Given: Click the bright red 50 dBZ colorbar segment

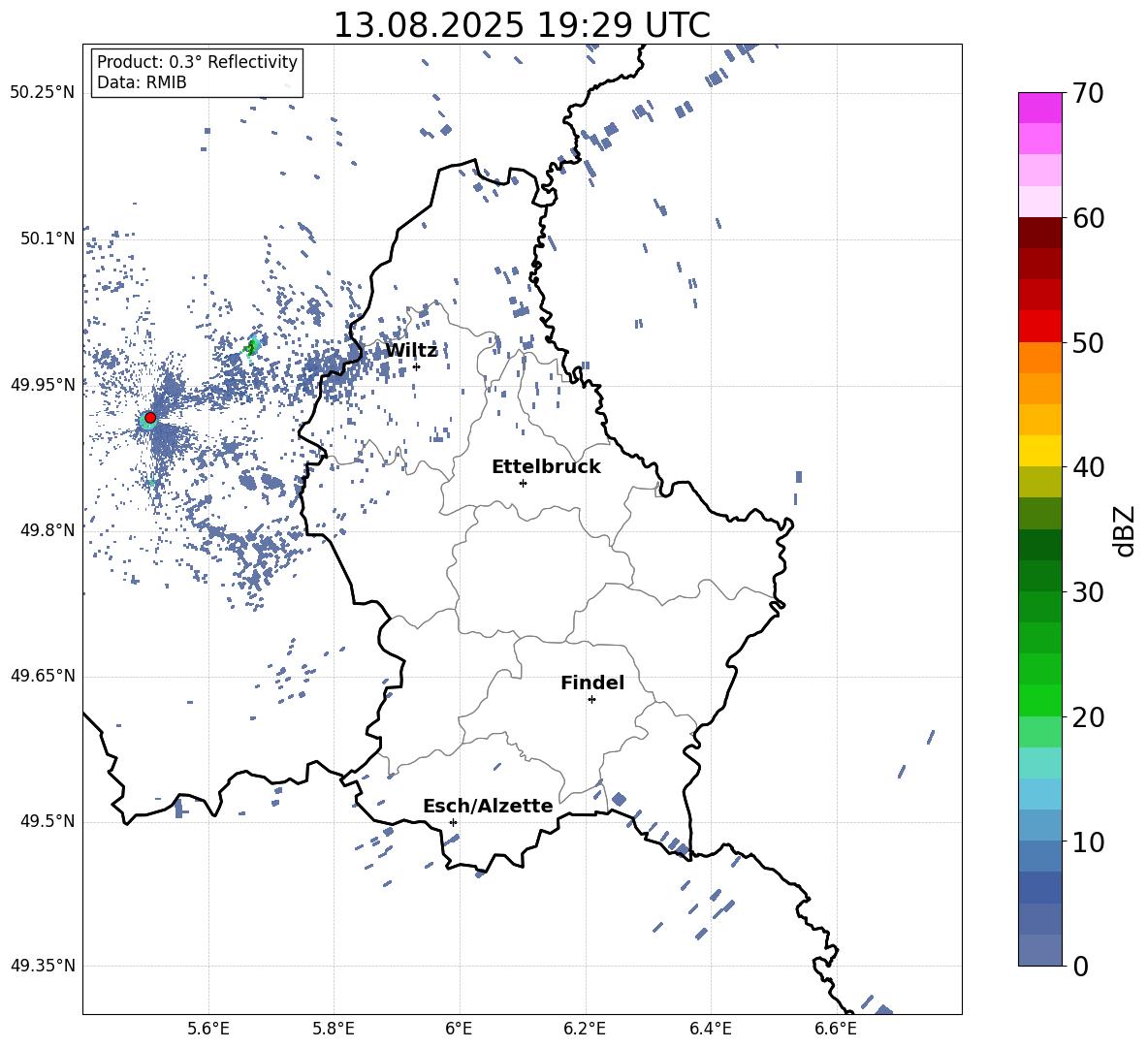Looking at the screenshot, I should tap(1039, 327).
